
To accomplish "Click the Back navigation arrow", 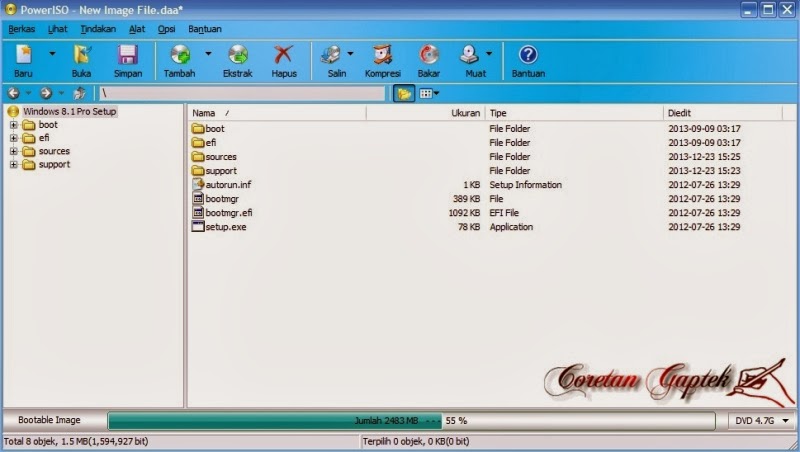I will (14, 93).
